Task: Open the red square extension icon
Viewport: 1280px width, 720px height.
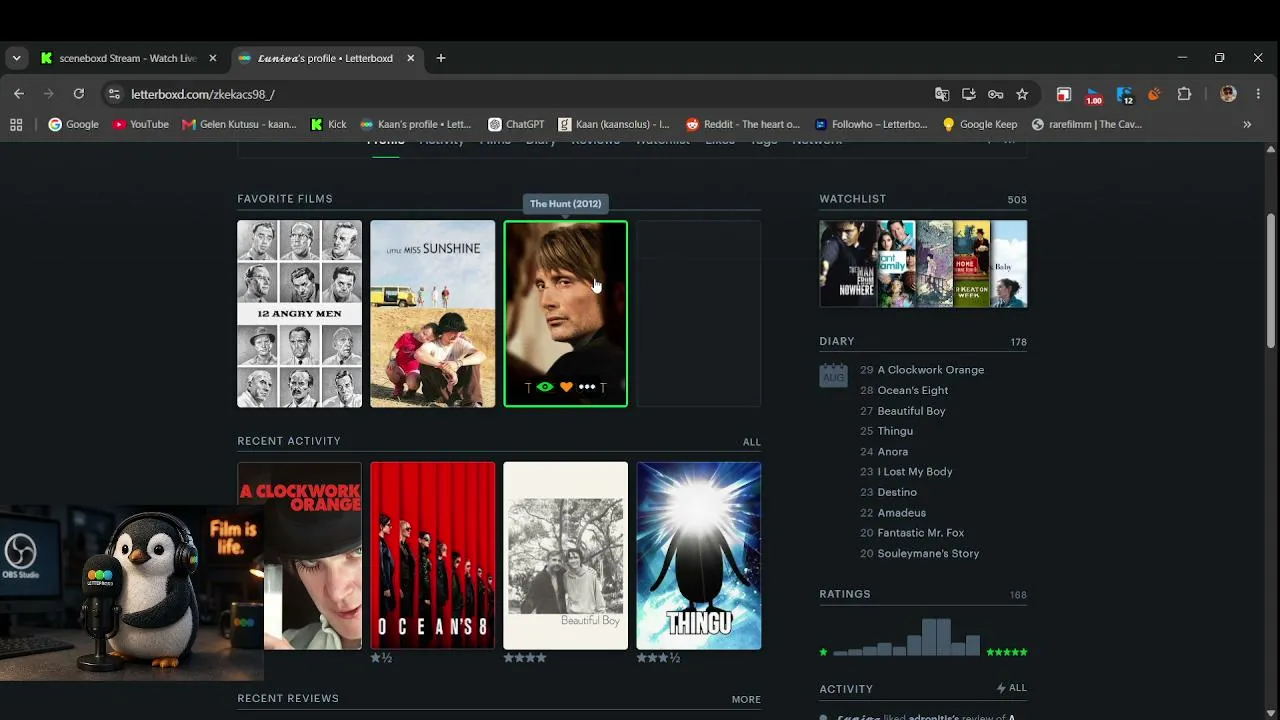Action: pyautogui.click(x=1064, y=94)
